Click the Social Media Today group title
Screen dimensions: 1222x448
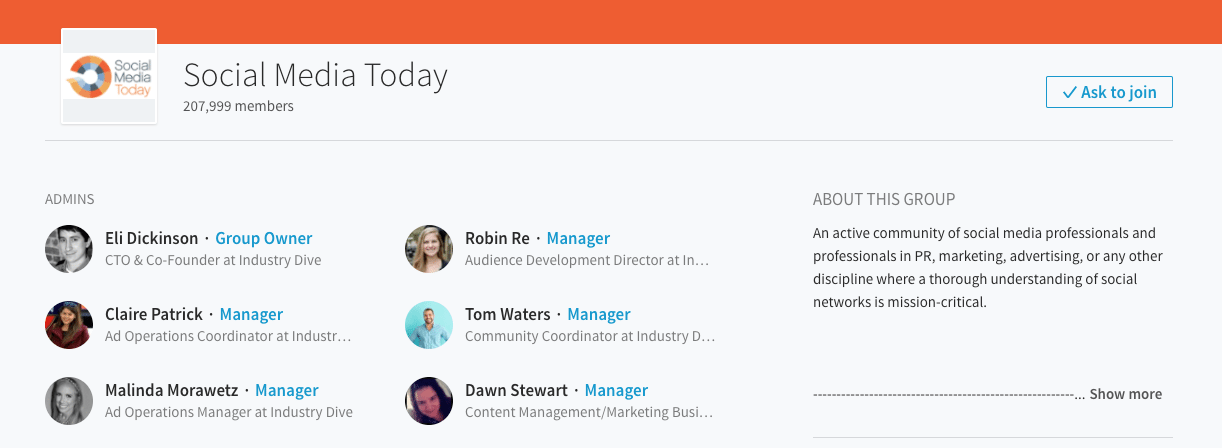315,75
